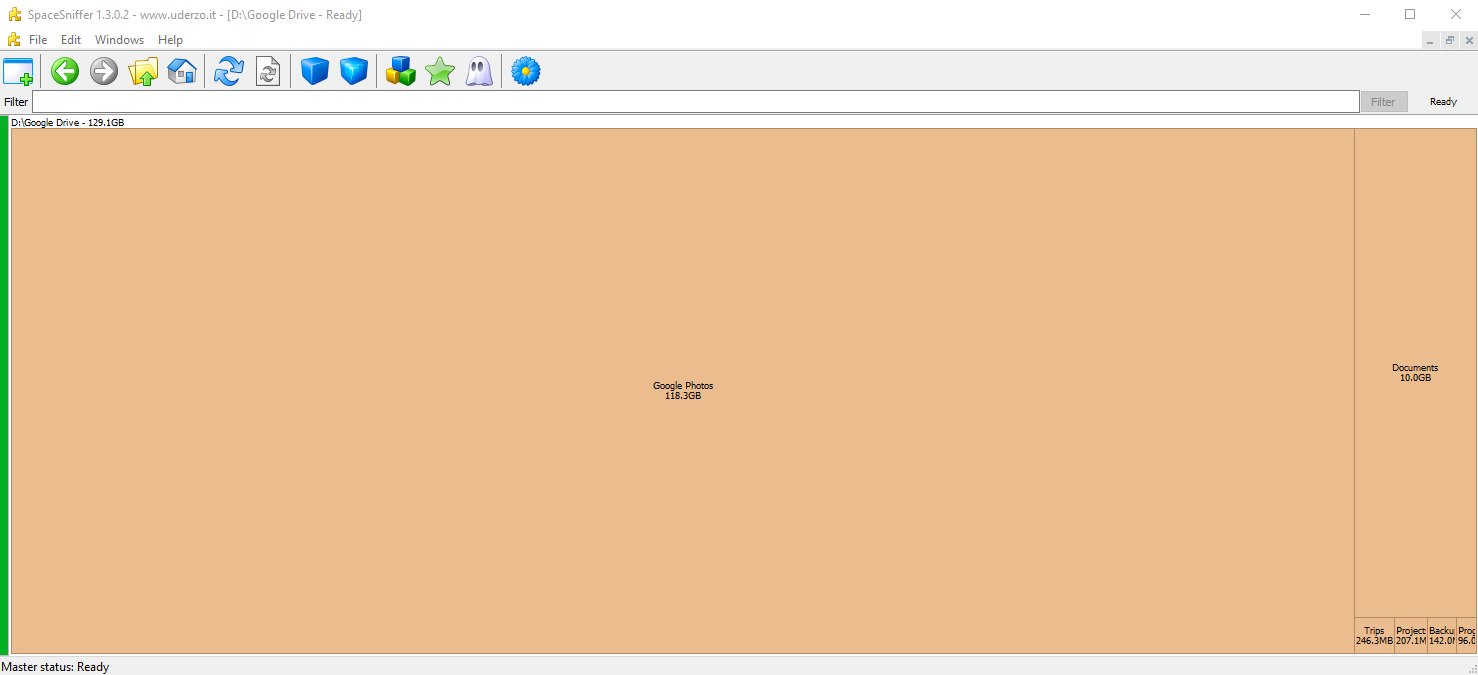
Task: Click the grey page refresh icon
Action: (268, 71)
